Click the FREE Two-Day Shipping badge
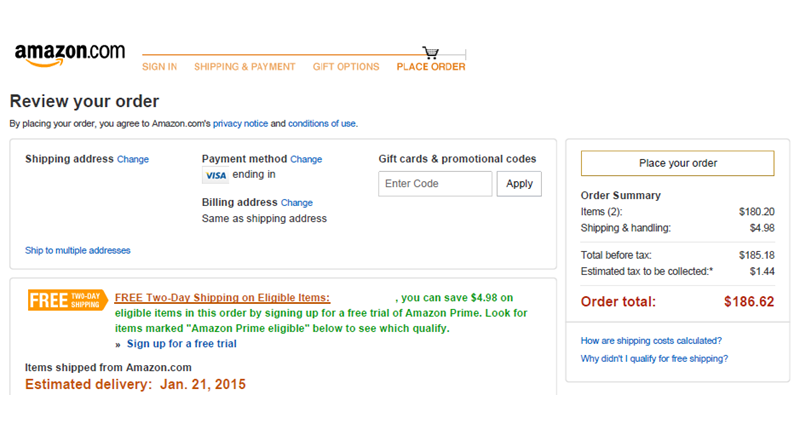This screenshot has height=428, width=800. point(67,300)
